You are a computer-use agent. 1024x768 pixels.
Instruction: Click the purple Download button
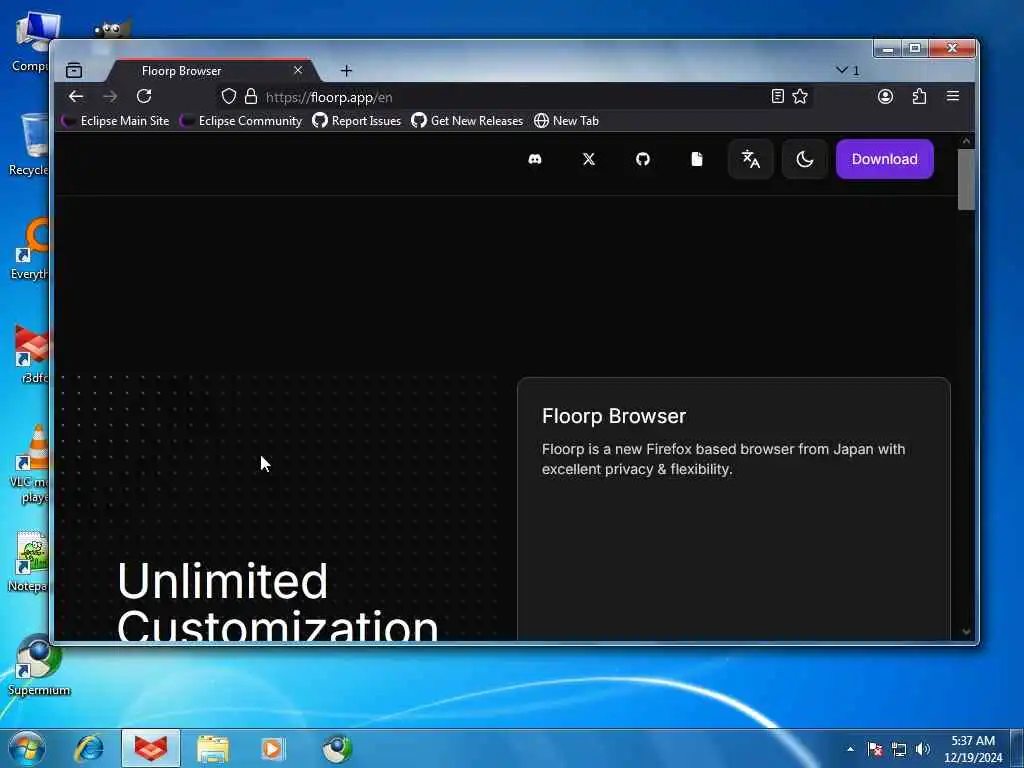(x=884, y=159)
